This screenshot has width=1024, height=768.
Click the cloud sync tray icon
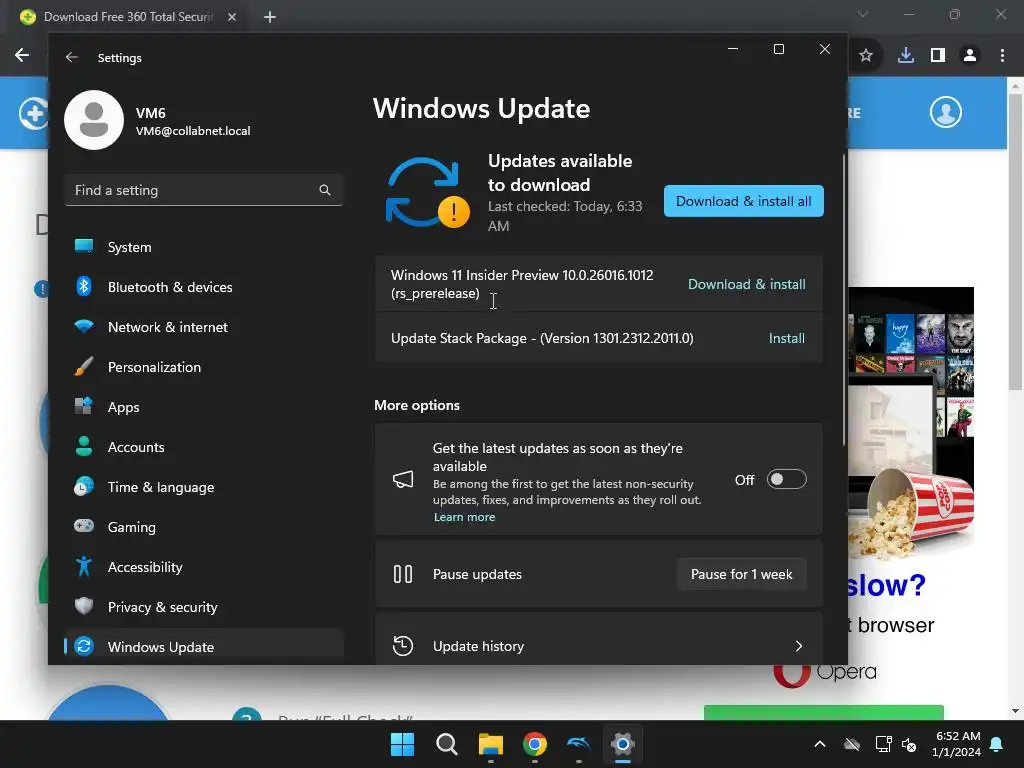(852, 744)
